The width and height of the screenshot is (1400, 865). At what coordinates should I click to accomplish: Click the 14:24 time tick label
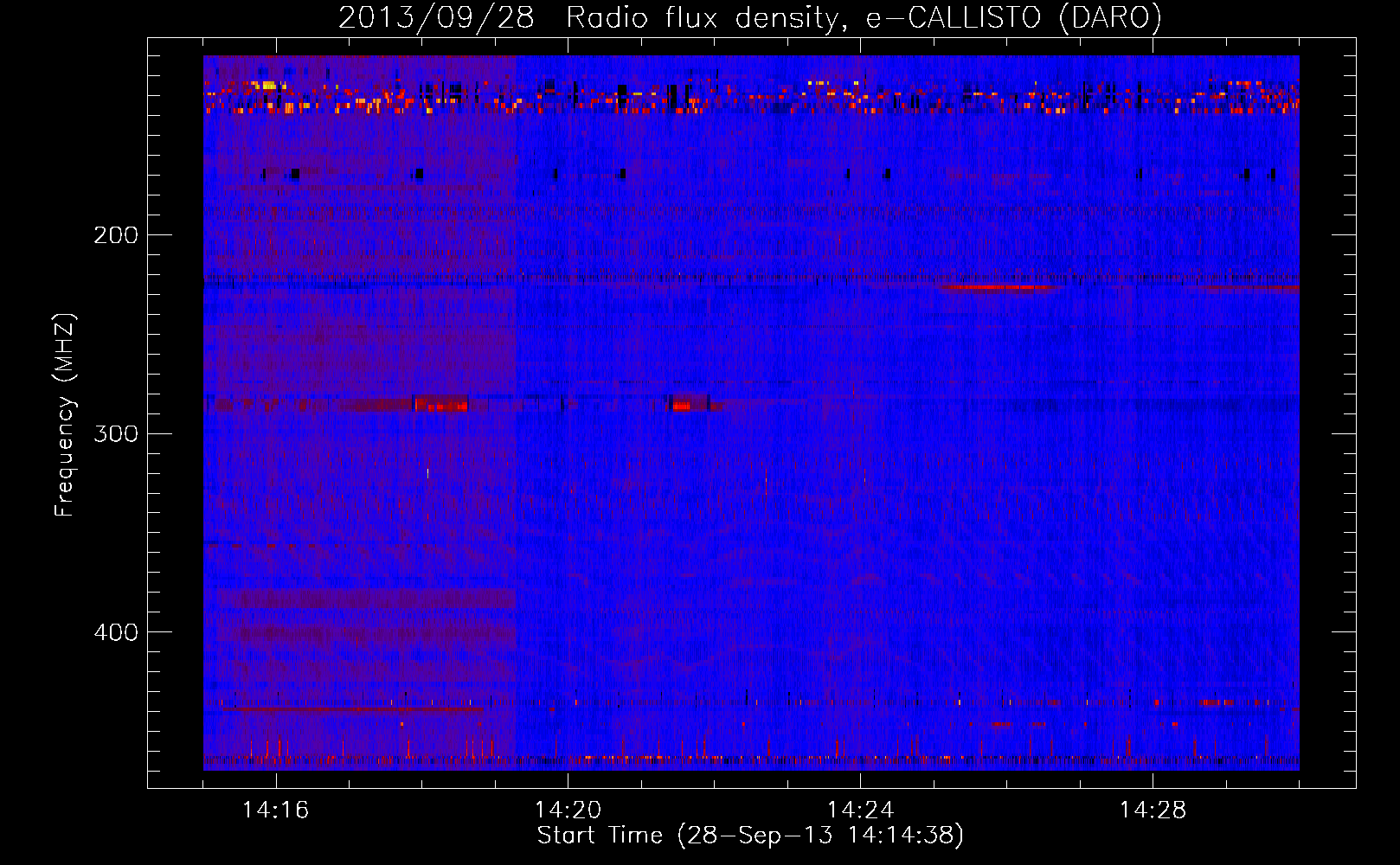coord(860,810)
